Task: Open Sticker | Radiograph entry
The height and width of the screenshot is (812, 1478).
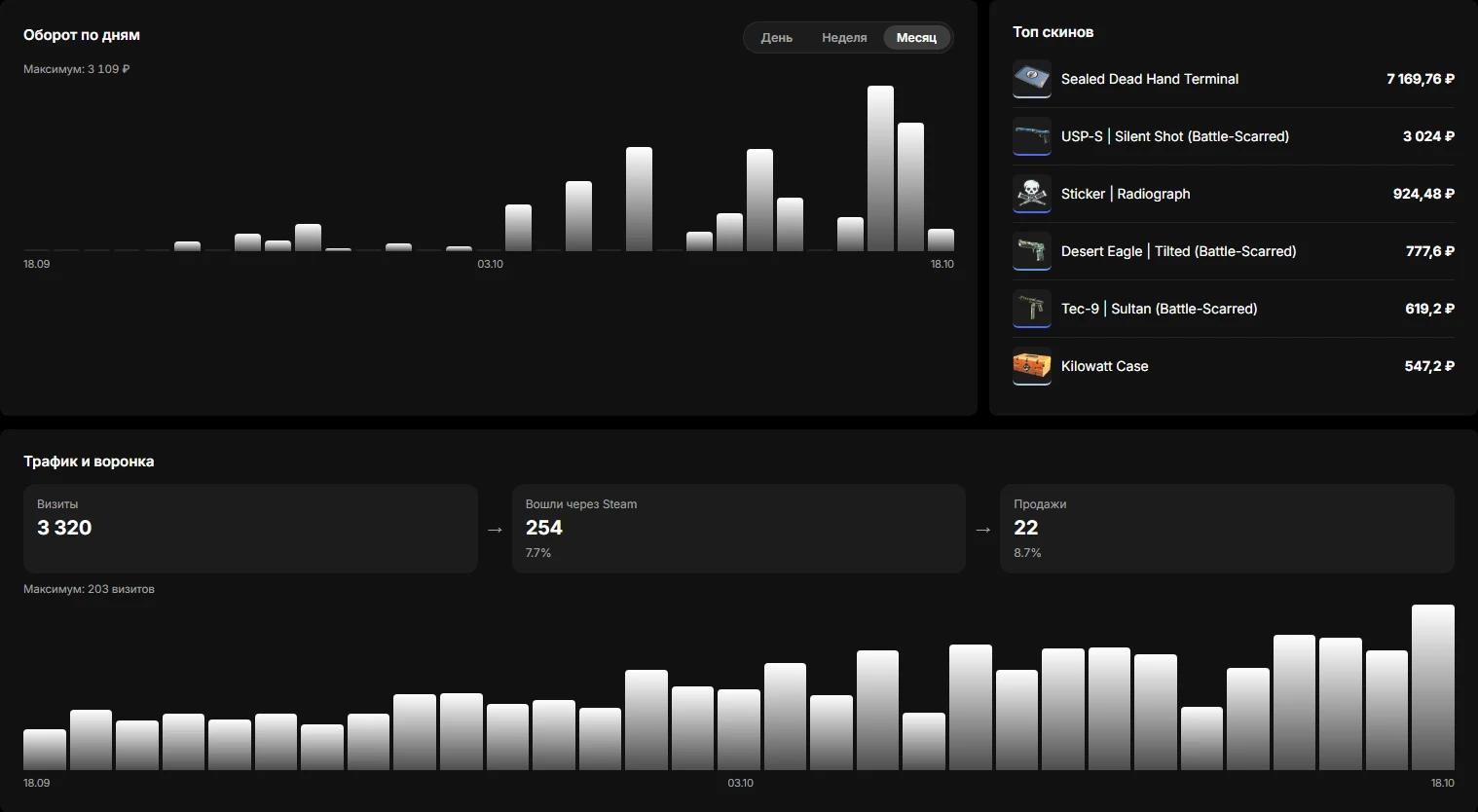Action: click(x=1126, y=194)
